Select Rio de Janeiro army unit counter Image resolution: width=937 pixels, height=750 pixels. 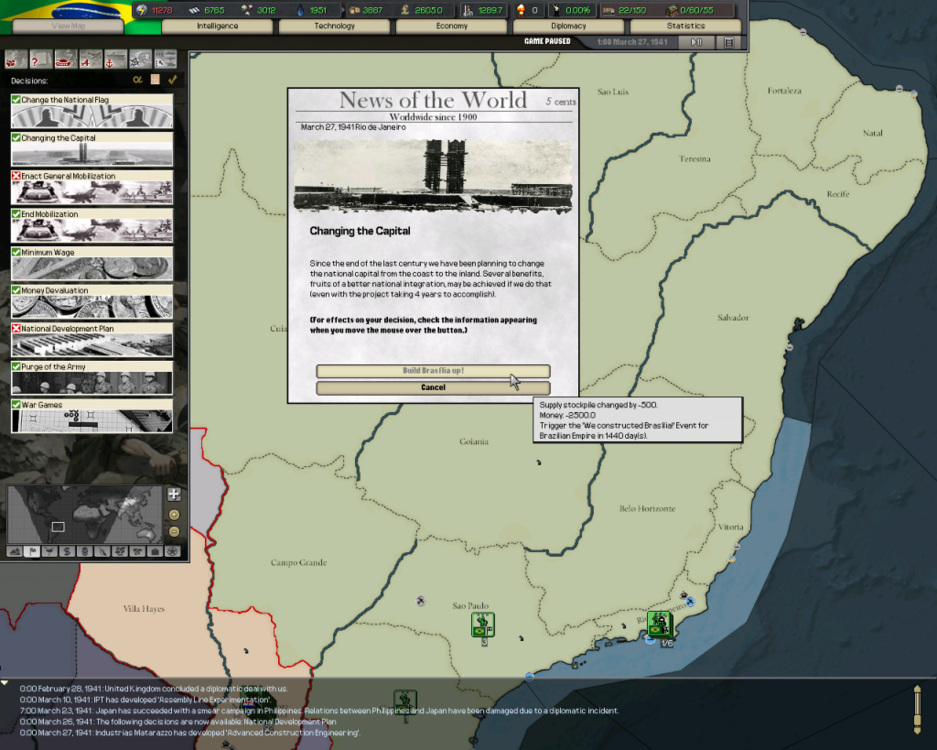(x=659, y=625)
